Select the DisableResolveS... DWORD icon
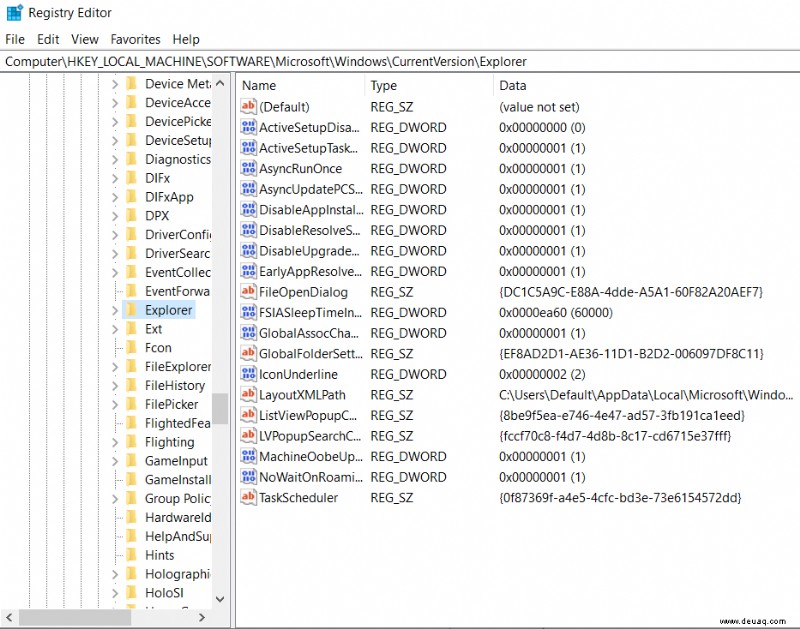Screen dimensions: 800x629 [x=248, y=230]
